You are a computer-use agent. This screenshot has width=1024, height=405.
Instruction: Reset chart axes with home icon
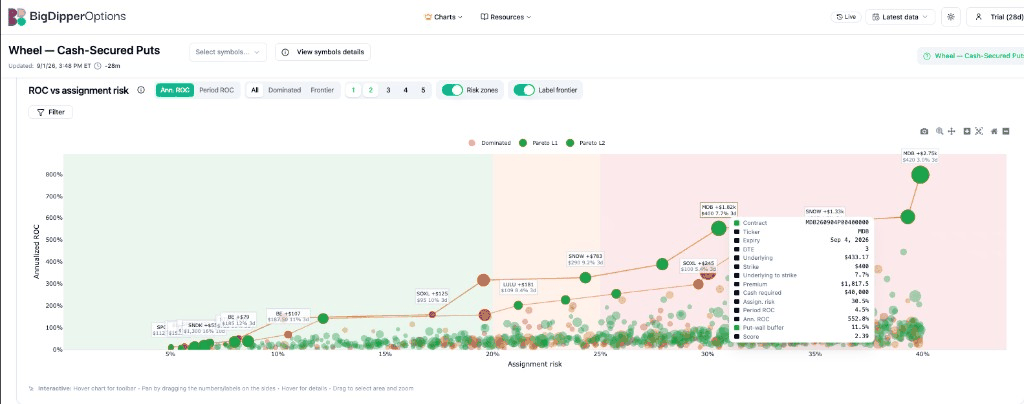point(994,131)
